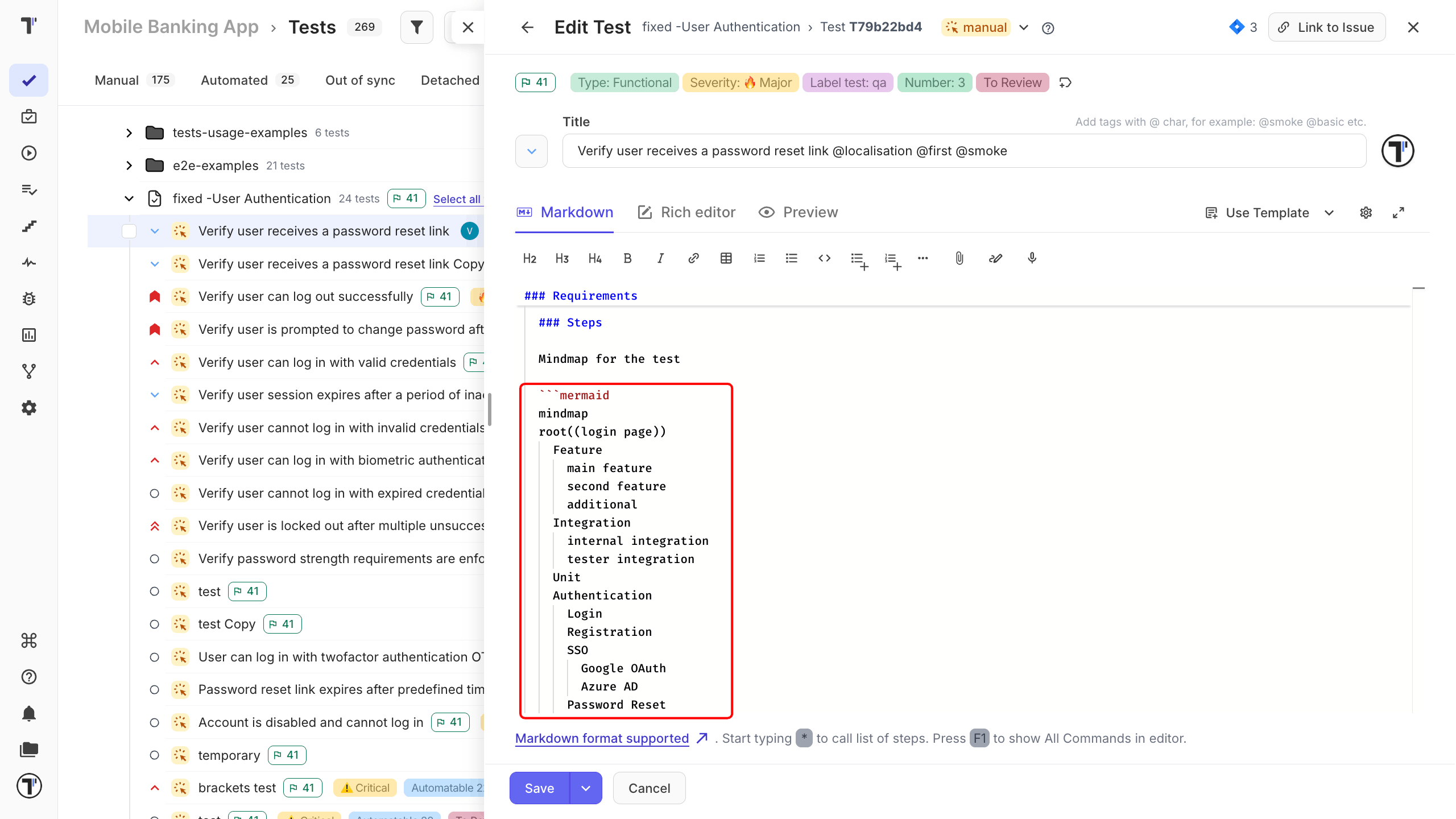1456x819 pixels.
Task: Open the 'temporary' test row
Action: pyautogui.click(x=229, y=755)
